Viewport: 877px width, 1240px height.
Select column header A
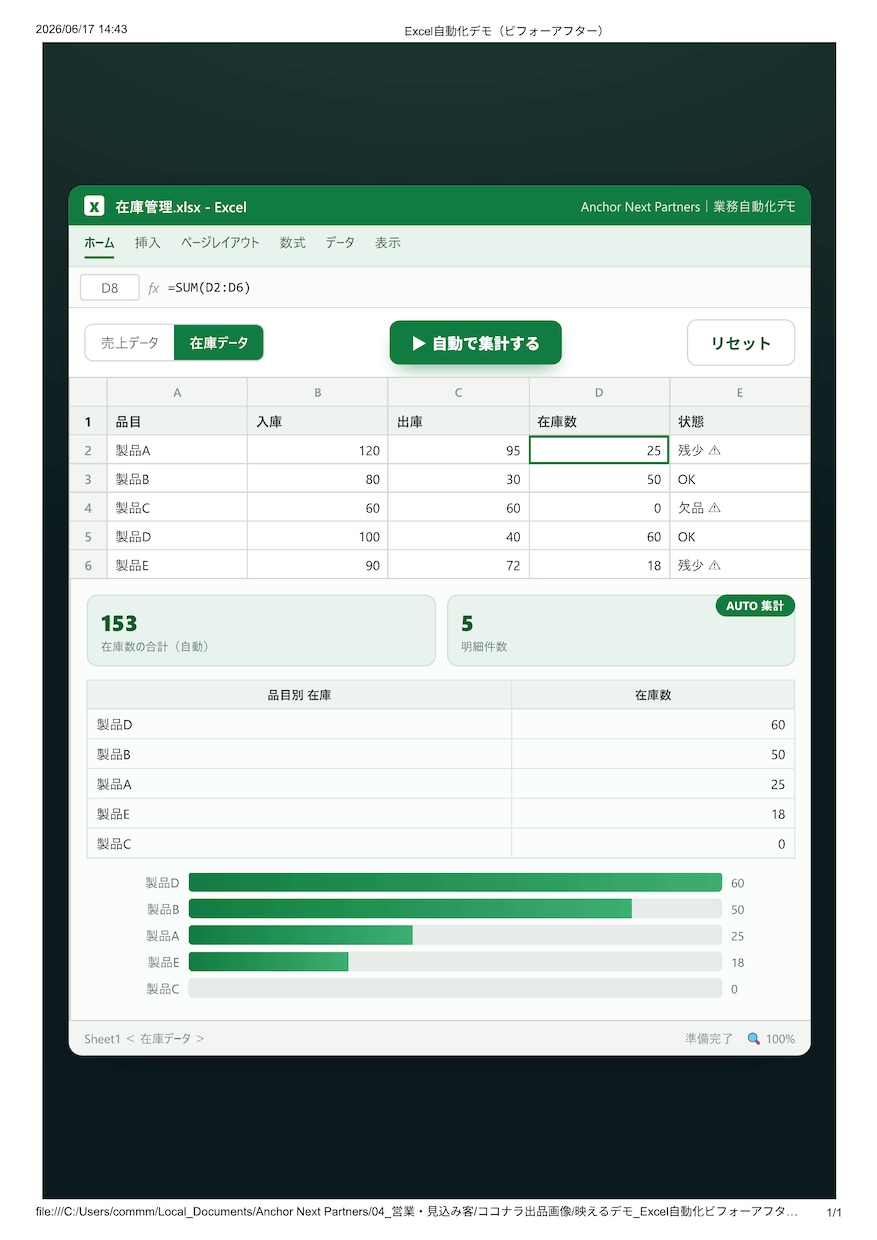(x=177, y=393)
